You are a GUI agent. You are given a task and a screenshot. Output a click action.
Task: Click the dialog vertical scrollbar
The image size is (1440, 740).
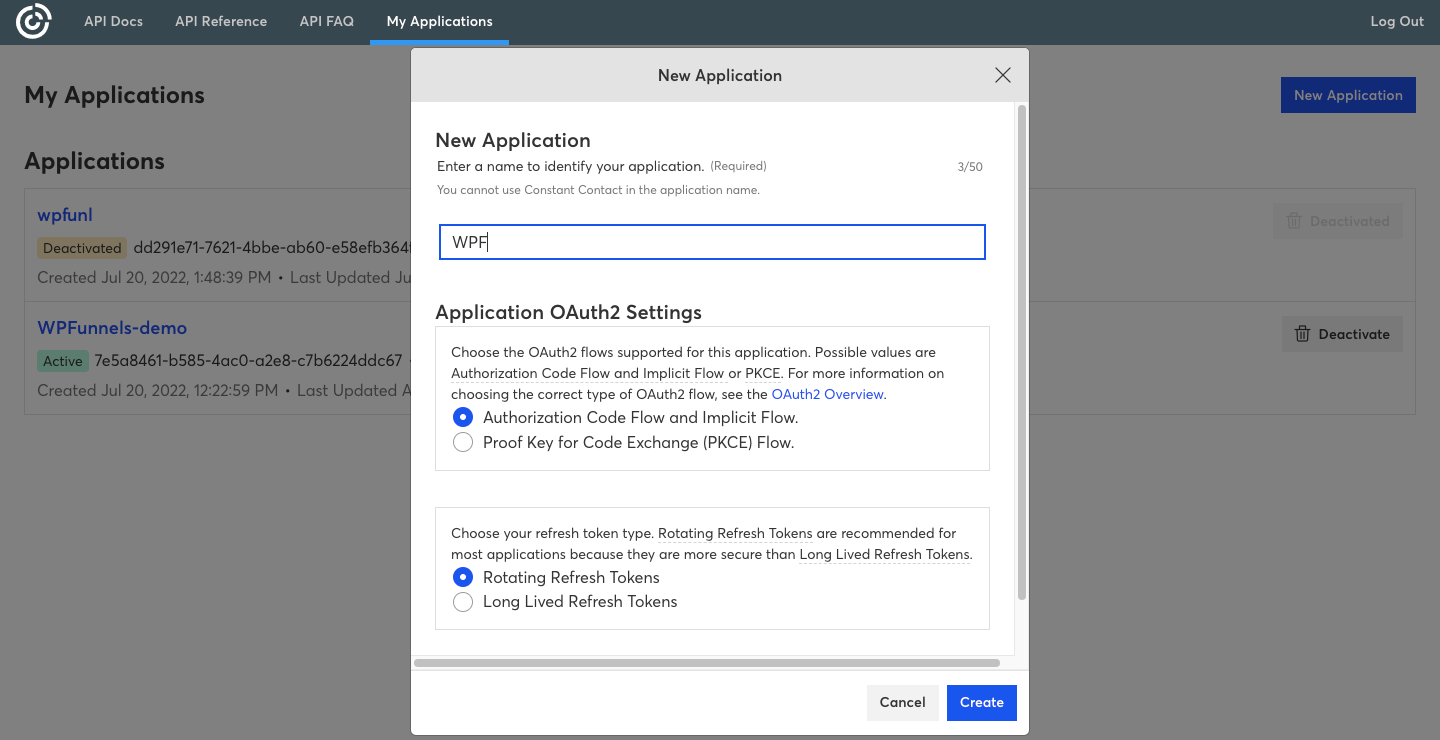point(1022,352)
